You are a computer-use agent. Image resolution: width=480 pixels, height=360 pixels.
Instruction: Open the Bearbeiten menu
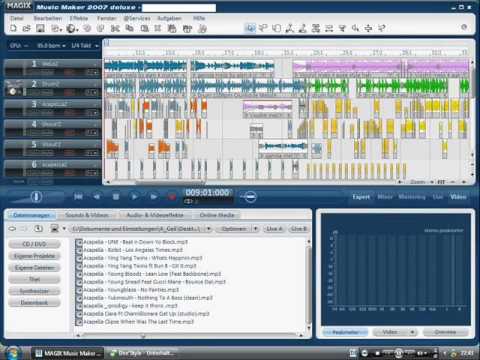48,18
